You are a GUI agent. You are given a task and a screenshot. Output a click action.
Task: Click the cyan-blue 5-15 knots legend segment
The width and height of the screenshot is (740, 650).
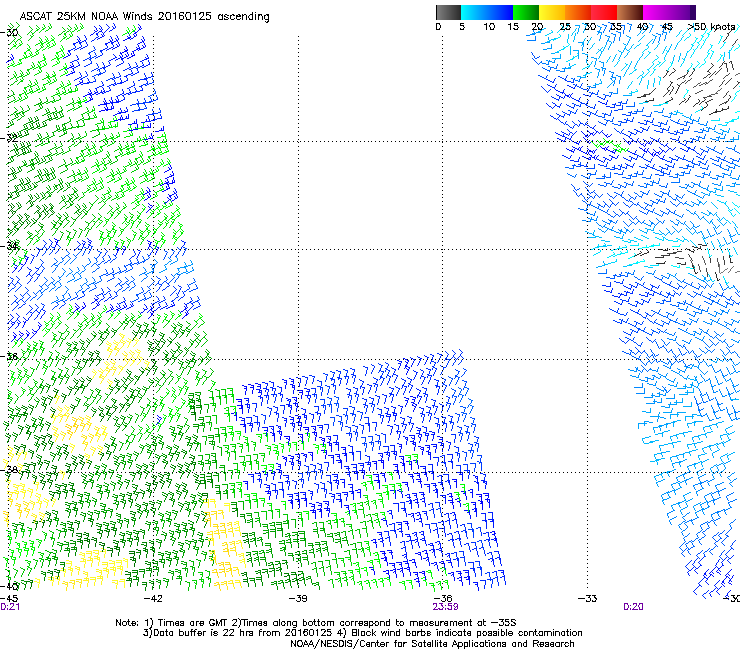click(487, 12)
